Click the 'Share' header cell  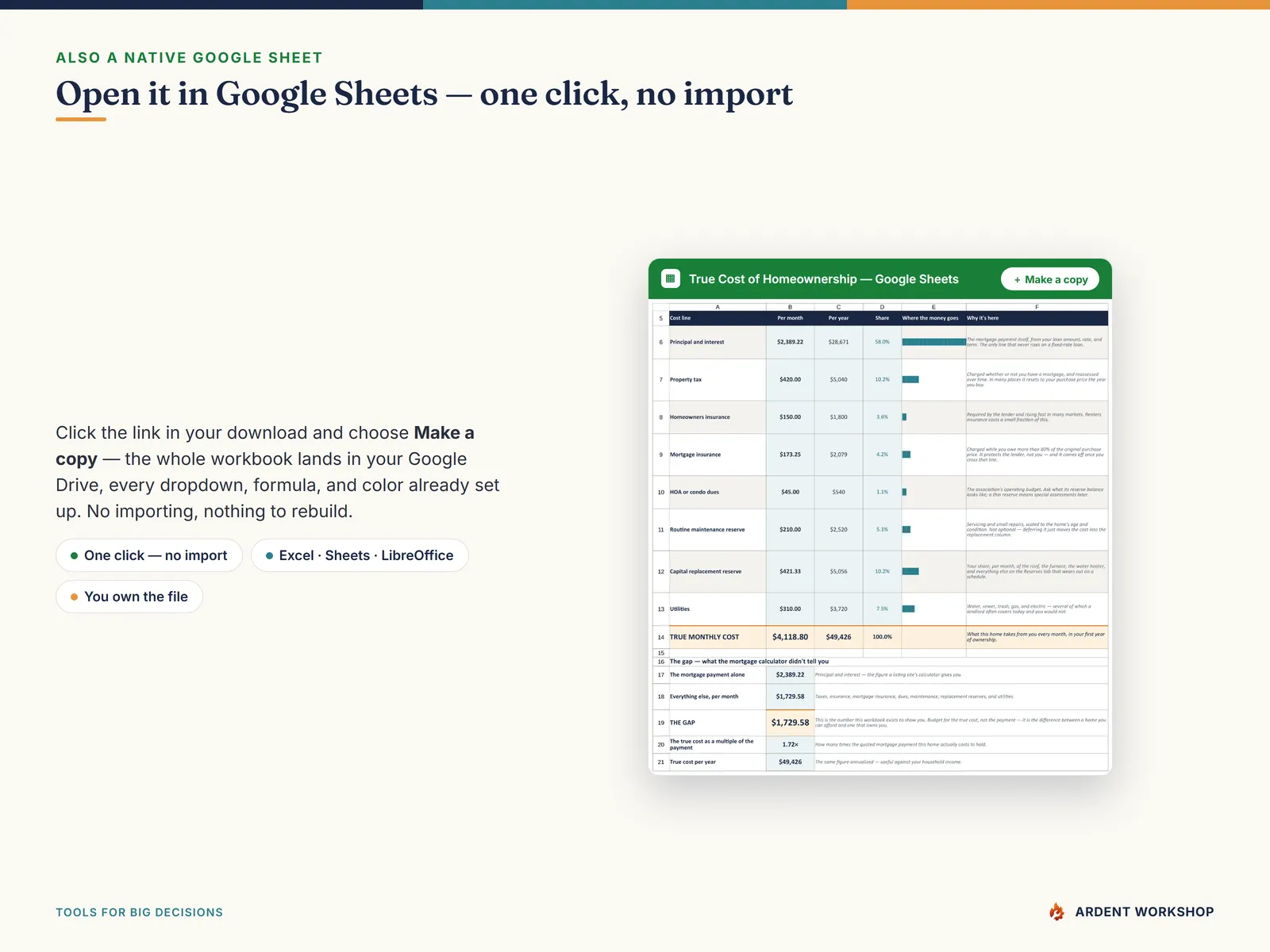coord(882,318)
